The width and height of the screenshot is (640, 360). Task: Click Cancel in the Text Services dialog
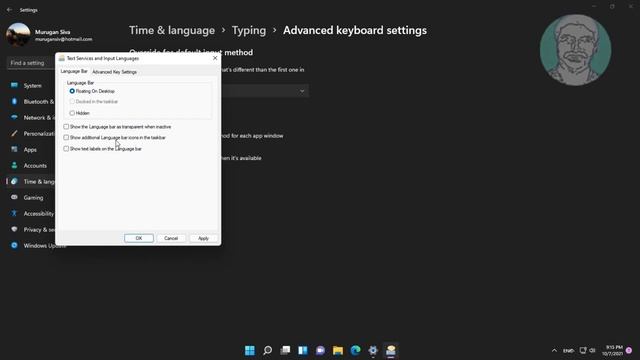pos(171,238)
